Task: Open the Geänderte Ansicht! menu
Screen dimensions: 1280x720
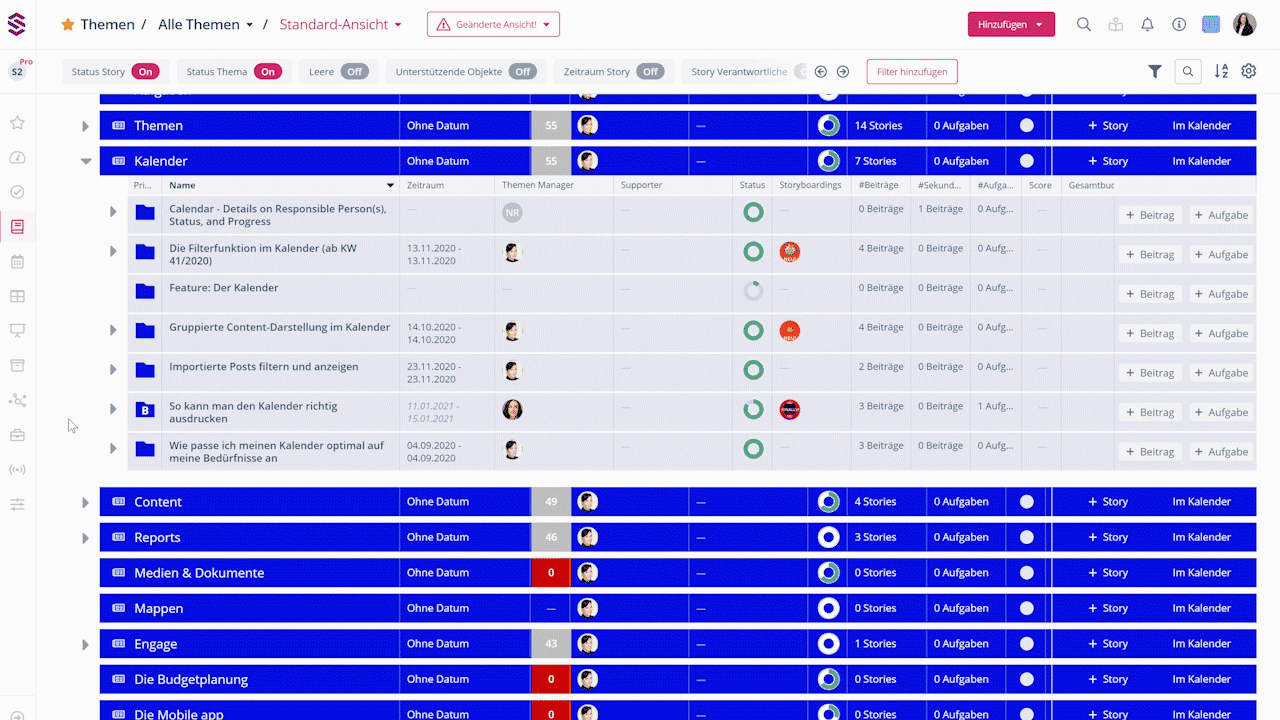Action: tap(493, 25)
